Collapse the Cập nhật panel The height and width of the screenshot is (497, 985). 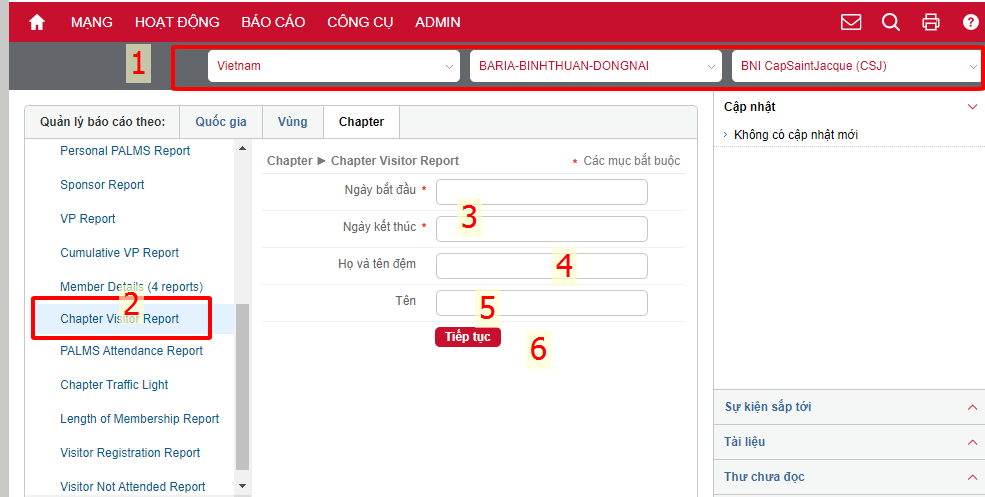click(x=972, y=107)
